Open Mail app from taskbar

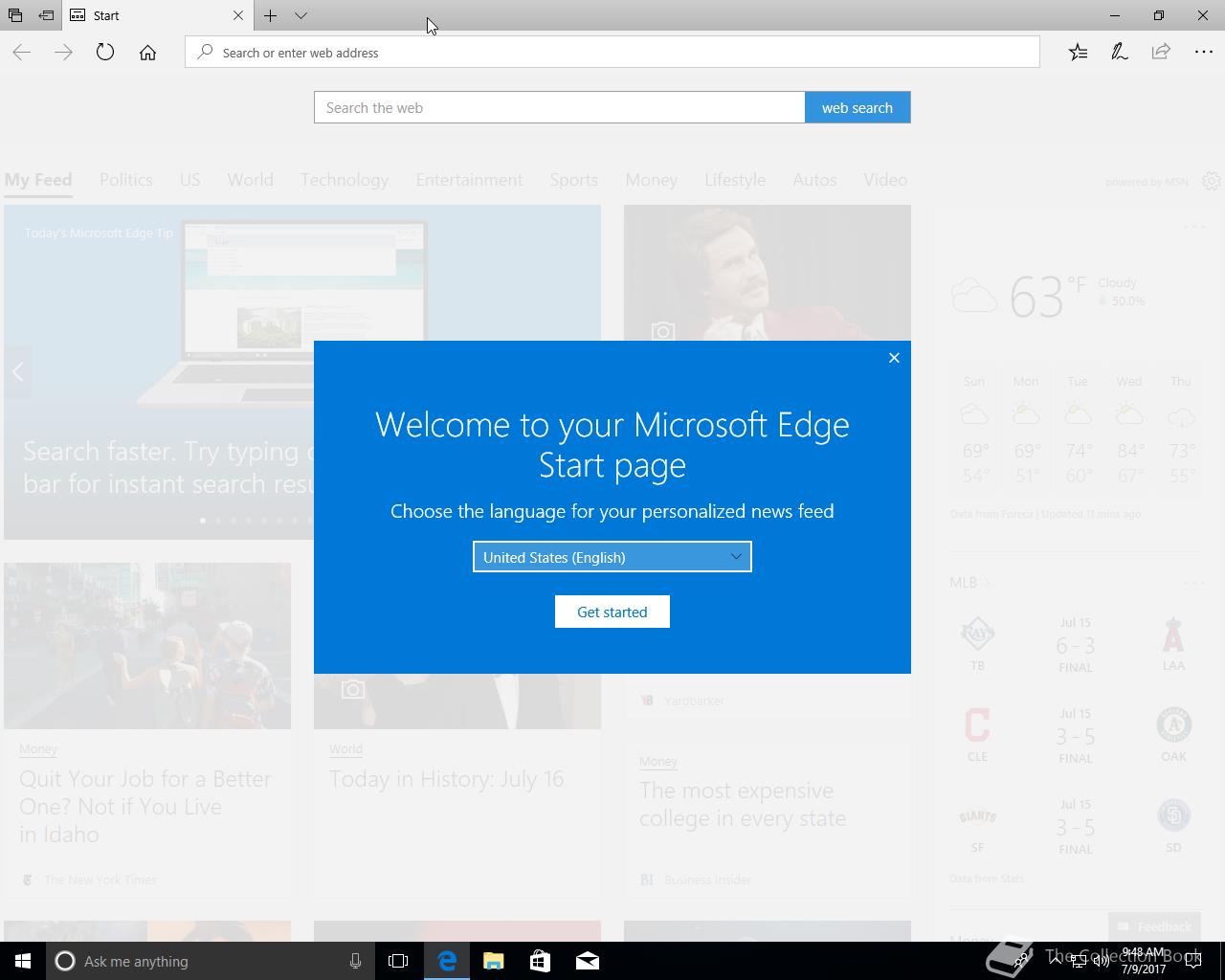[588, 961]
